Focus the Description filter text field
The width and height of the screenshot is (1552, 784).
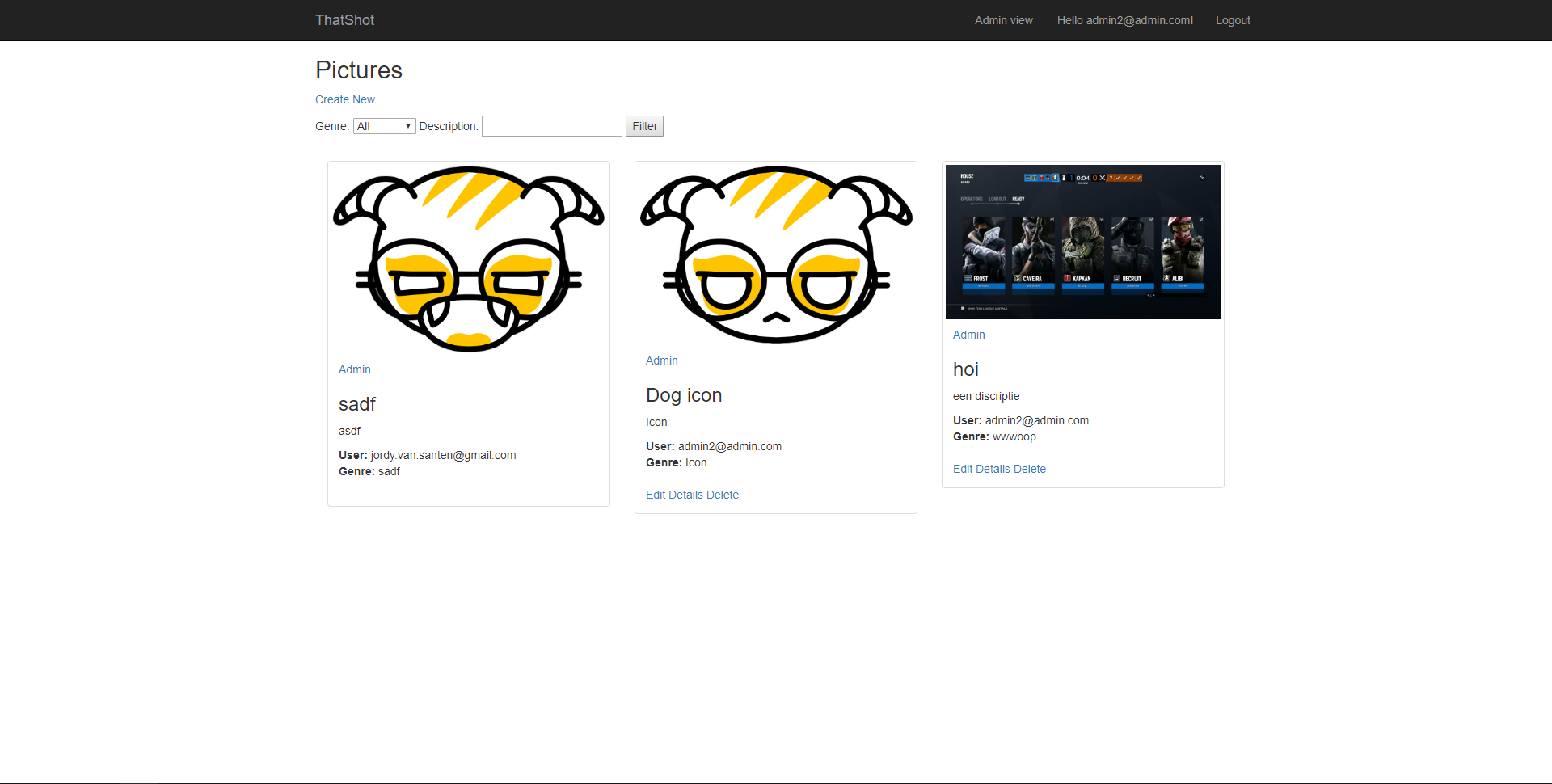pyautogui.click(x=552, y=126)
